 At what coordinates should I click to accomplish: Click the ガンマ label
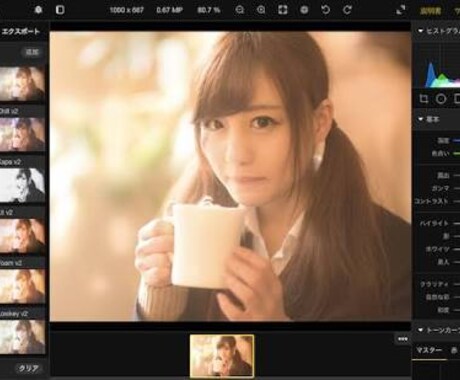tap(440, 188)
